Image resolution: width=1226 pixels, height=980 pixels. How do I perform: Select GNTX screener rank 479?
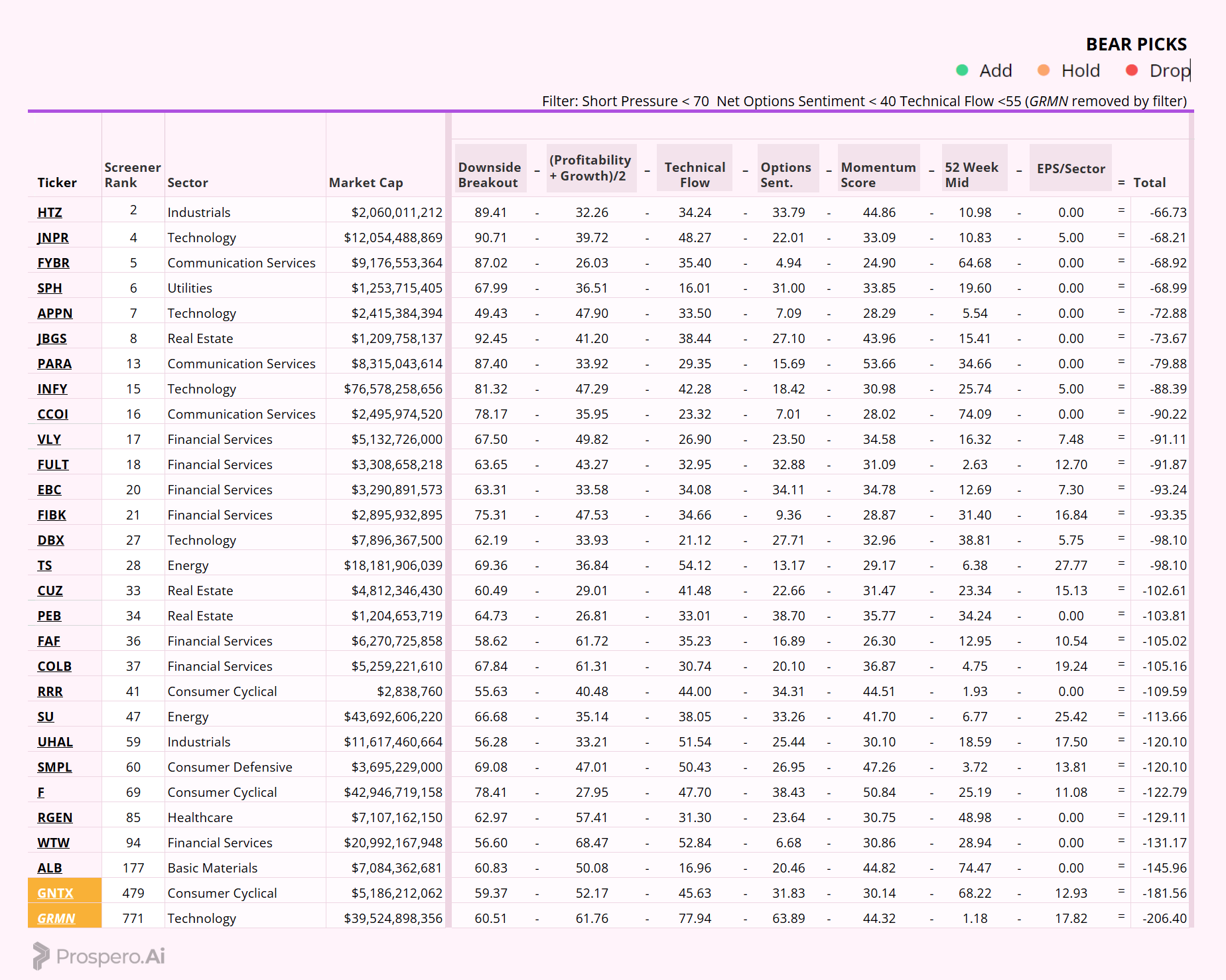[x=133, y=893]
